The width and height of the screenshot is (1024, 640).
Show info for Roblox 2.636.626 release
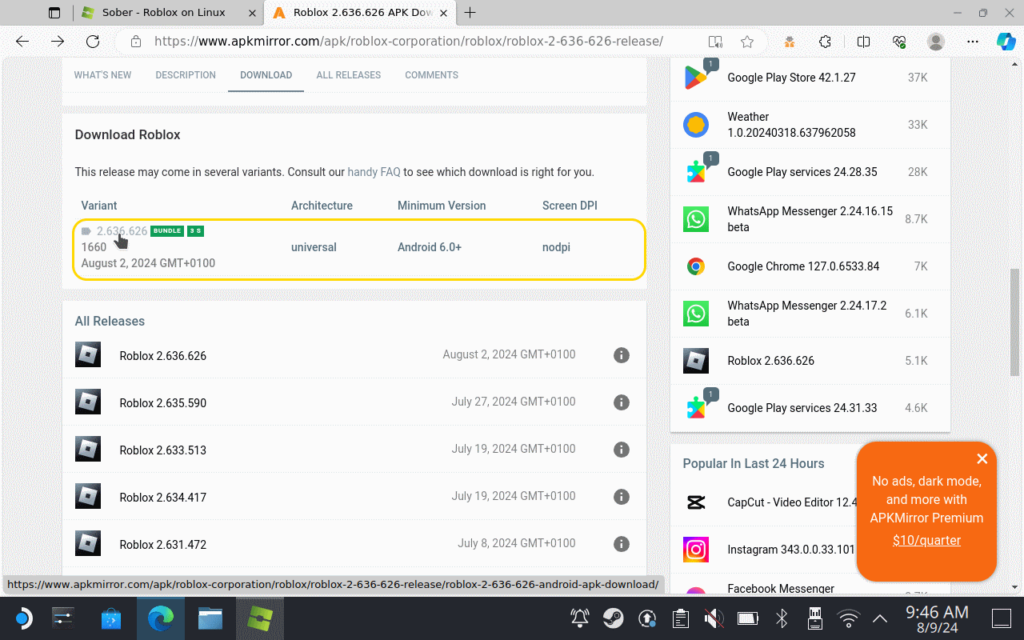[x=621, y=355]
